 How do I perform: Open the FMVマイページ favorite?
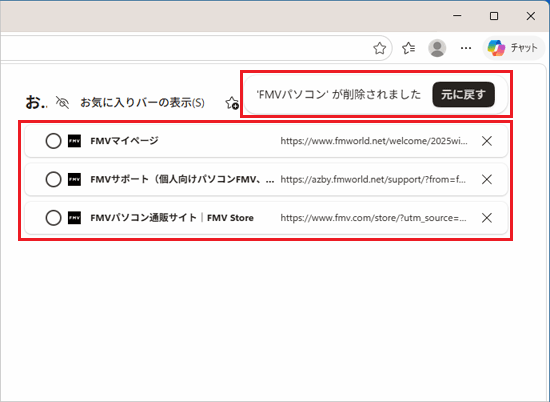[266, 141]
